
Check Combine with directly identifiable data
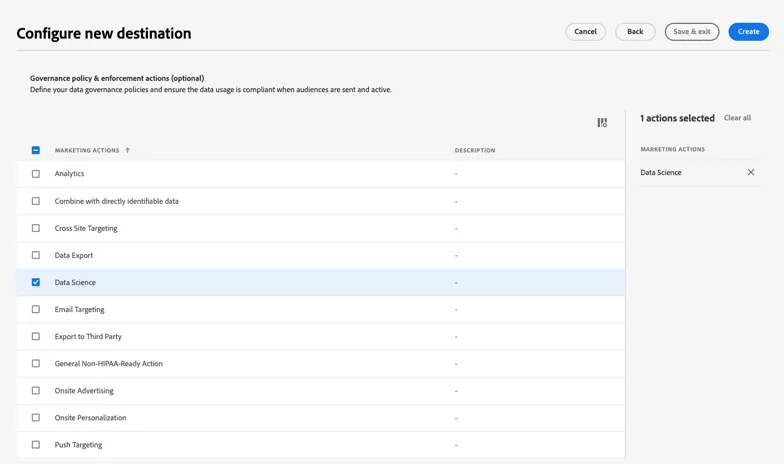click(36, 201)
